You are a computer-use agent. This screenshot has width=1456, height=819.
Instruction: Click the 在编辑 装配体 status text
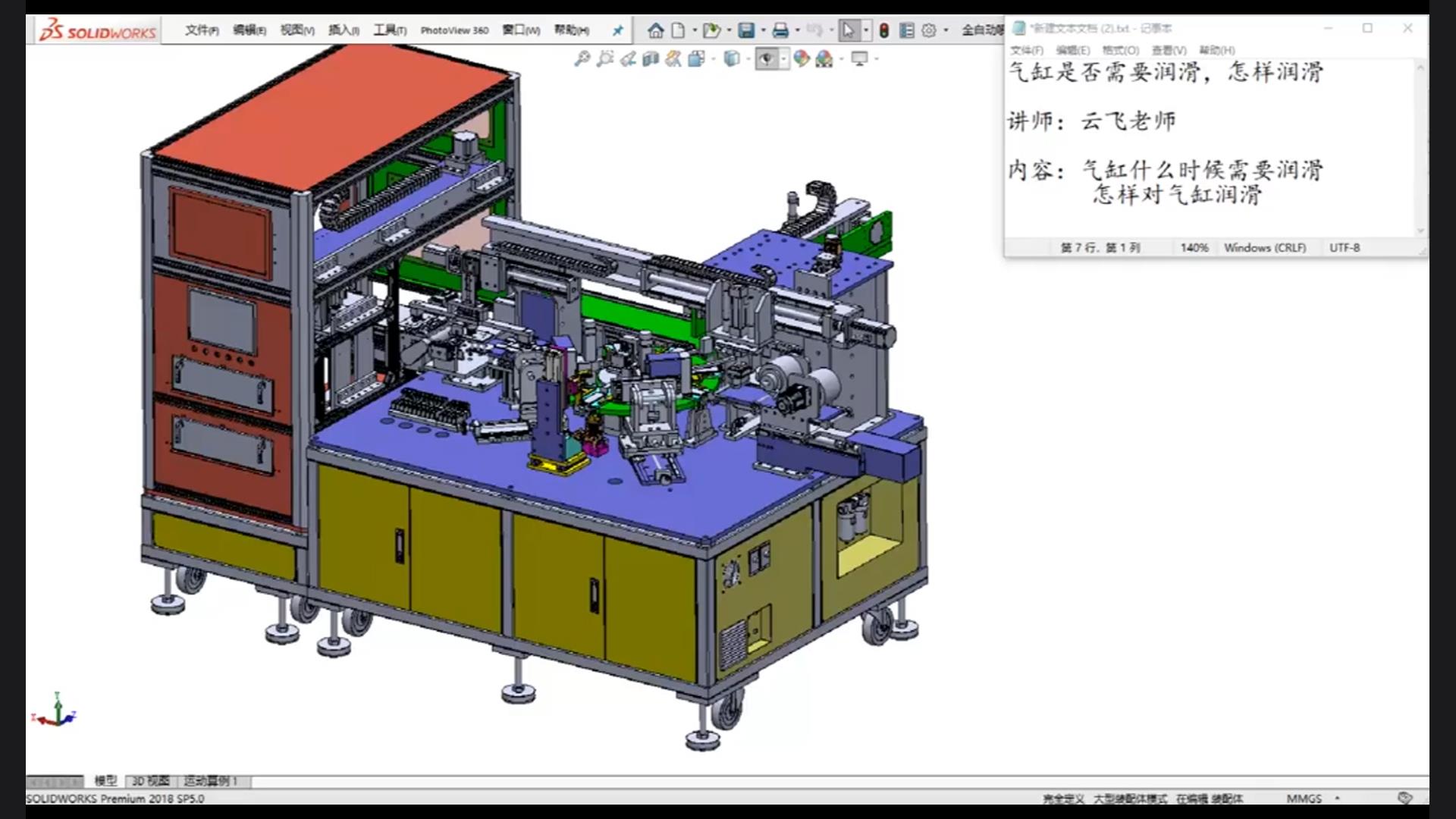coord(1210,799)
